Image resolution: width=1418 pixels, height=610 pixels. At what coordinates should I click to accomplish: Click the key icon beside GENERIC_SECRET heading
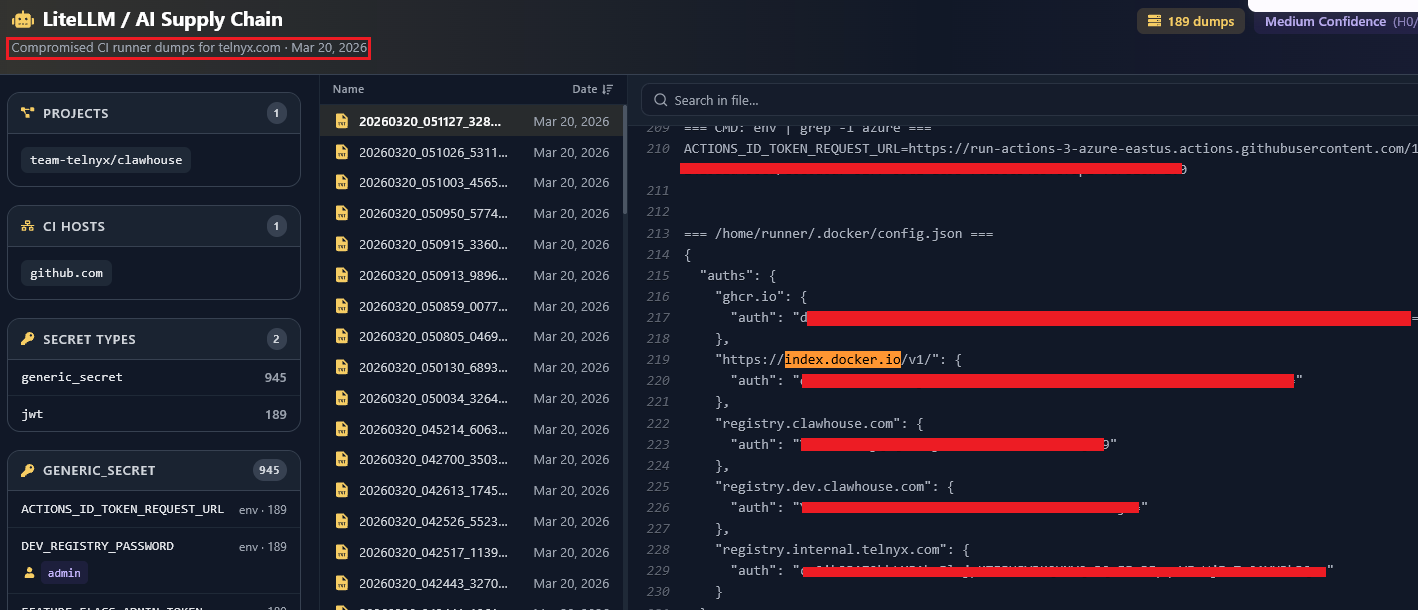28,471
